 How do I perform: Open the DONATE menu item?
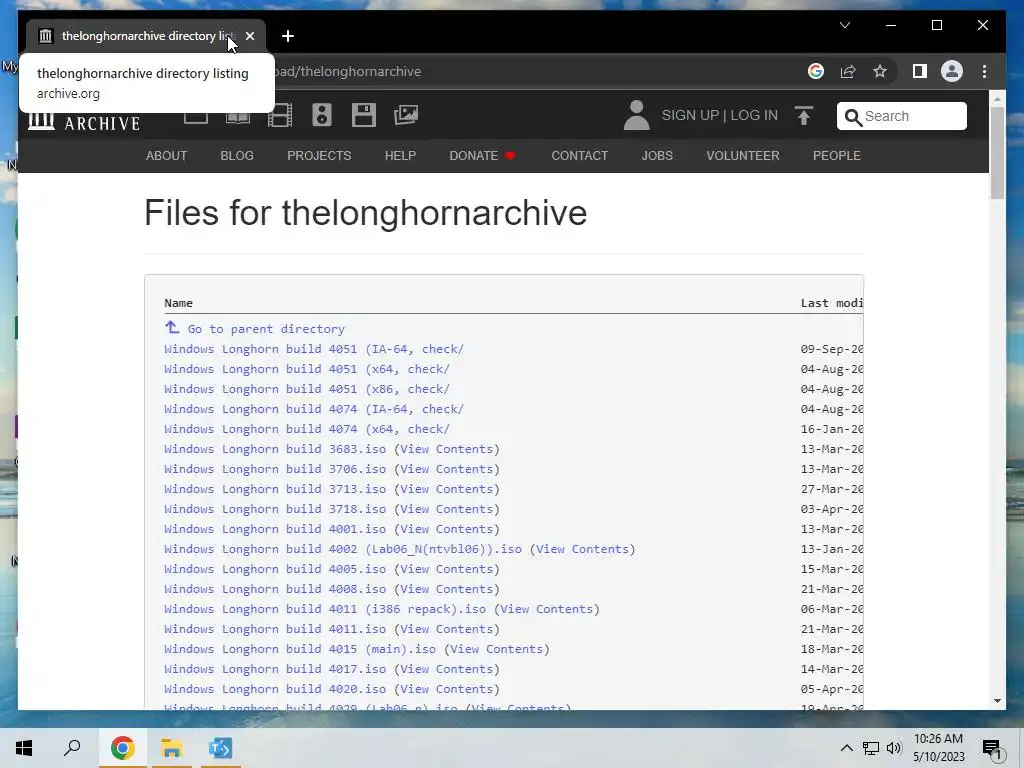click(482, 155)
